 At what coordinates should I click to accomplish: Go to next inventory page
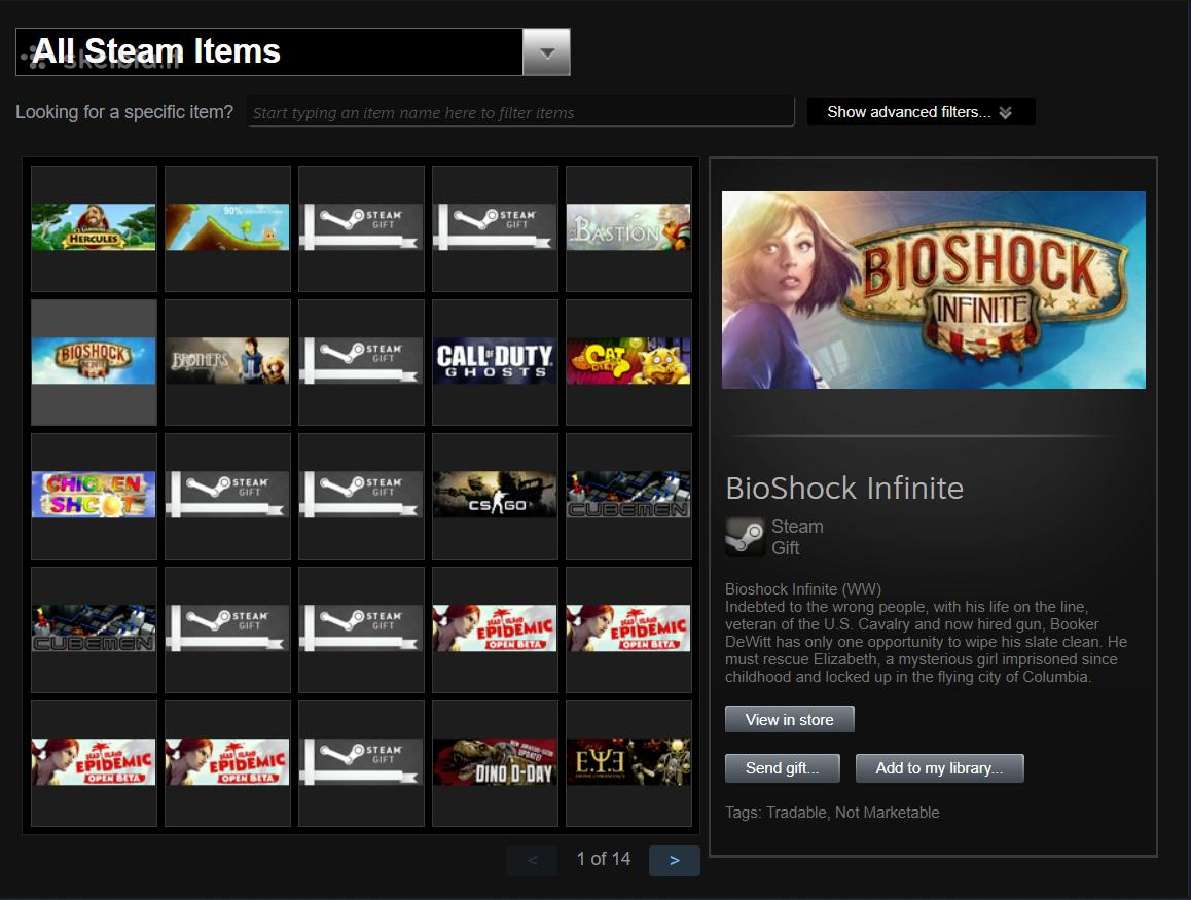click(x=674, y=860)
